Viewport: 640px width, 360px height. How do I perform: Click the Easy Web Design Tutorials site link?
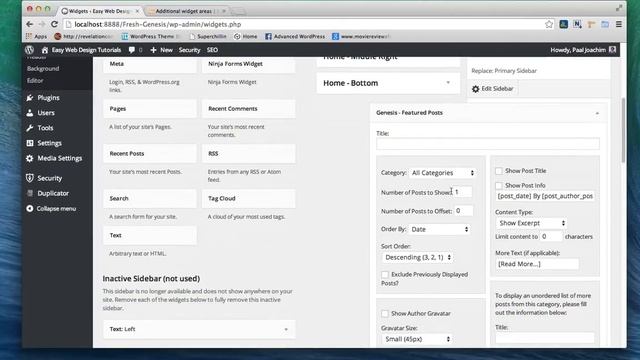86,50
